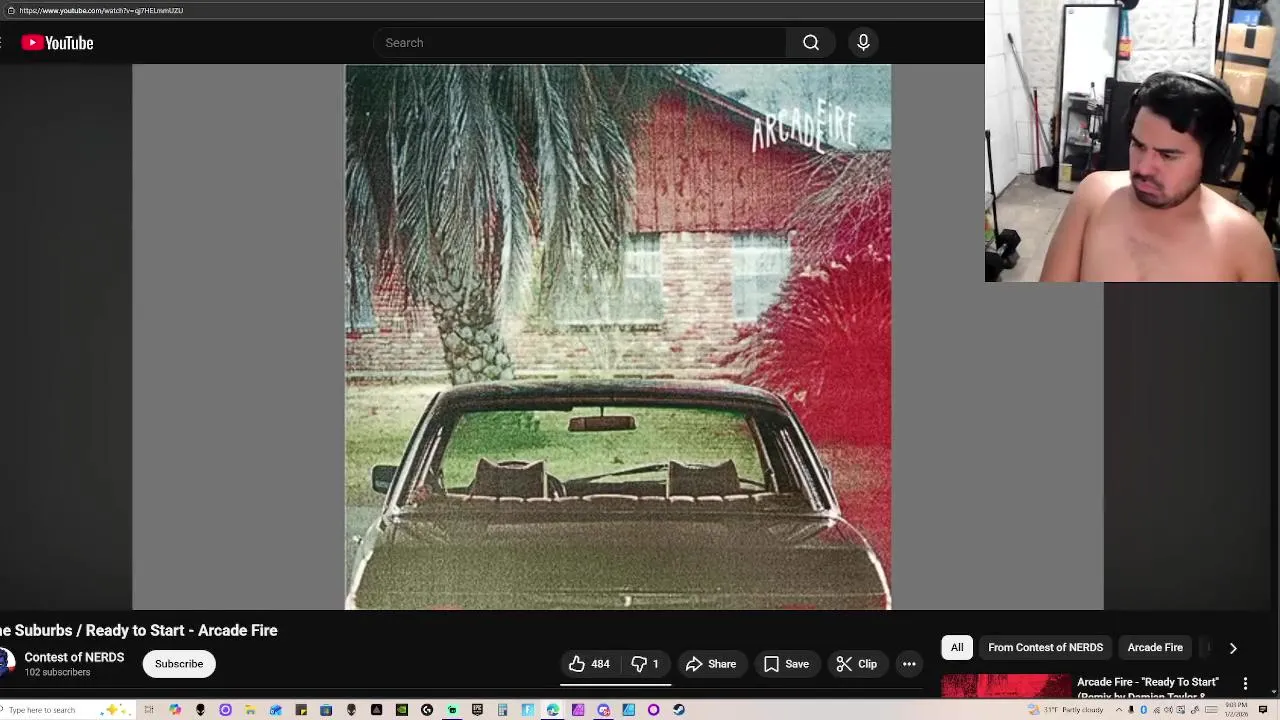Click the browser address bar URL

click(100, 10)
